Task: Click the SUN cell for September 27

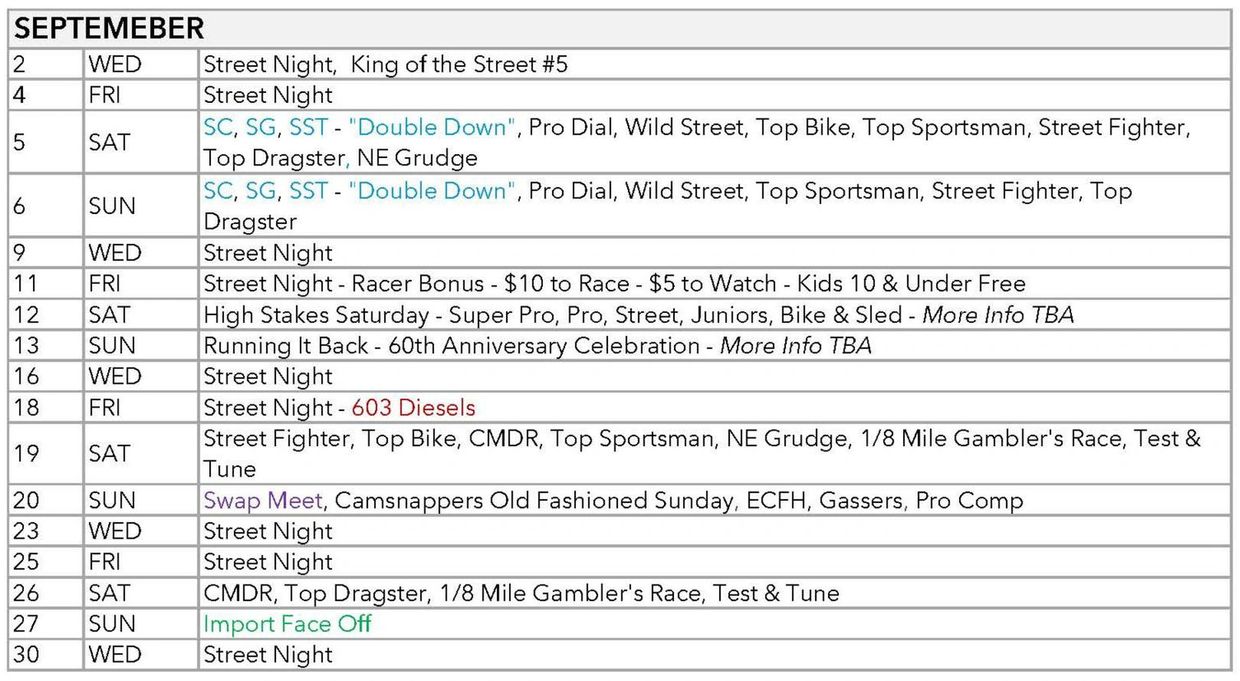Action: [x=110, y=624]
